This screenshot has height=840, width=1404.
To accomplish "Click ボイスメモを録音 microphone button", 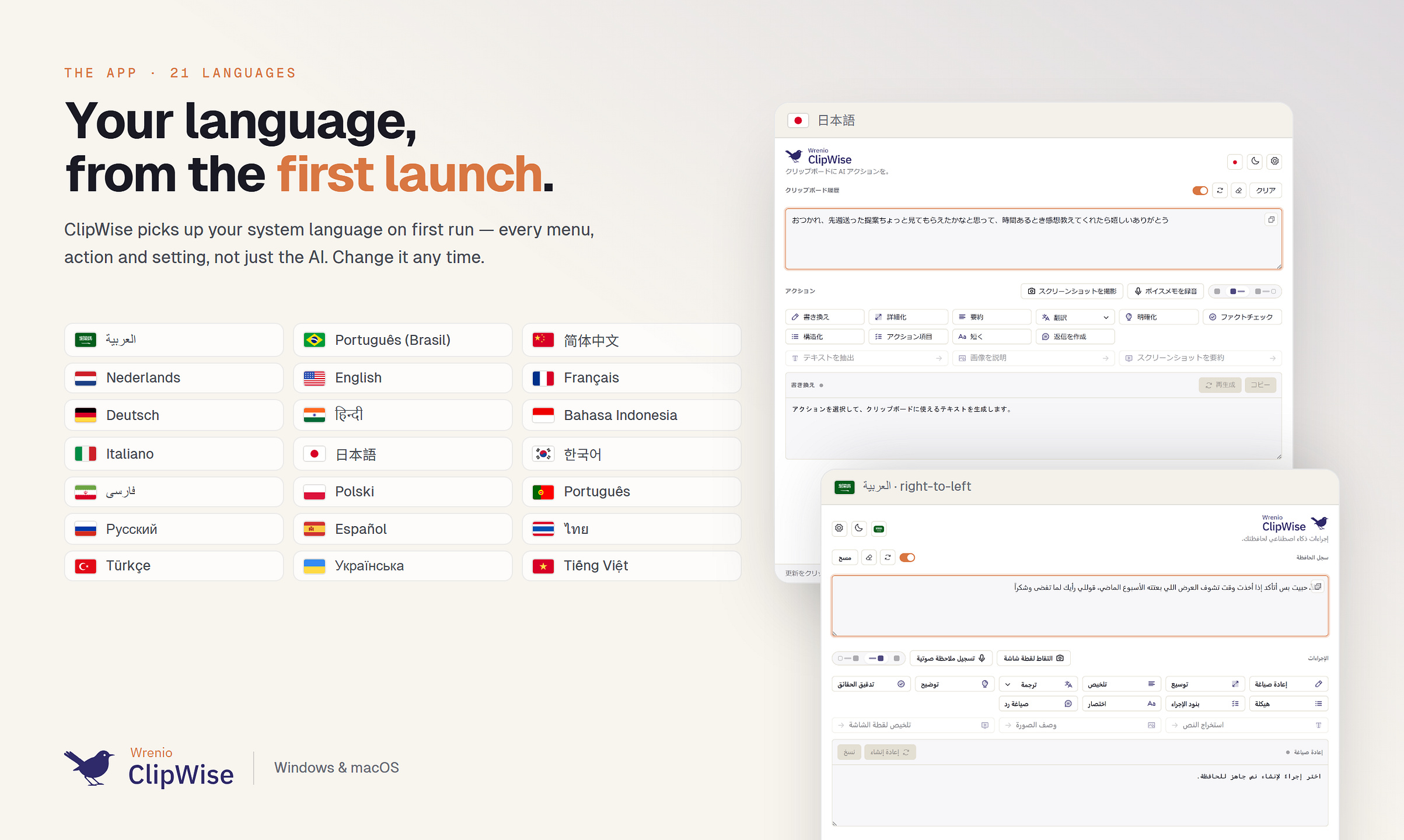I will (x=1165, y=291).
